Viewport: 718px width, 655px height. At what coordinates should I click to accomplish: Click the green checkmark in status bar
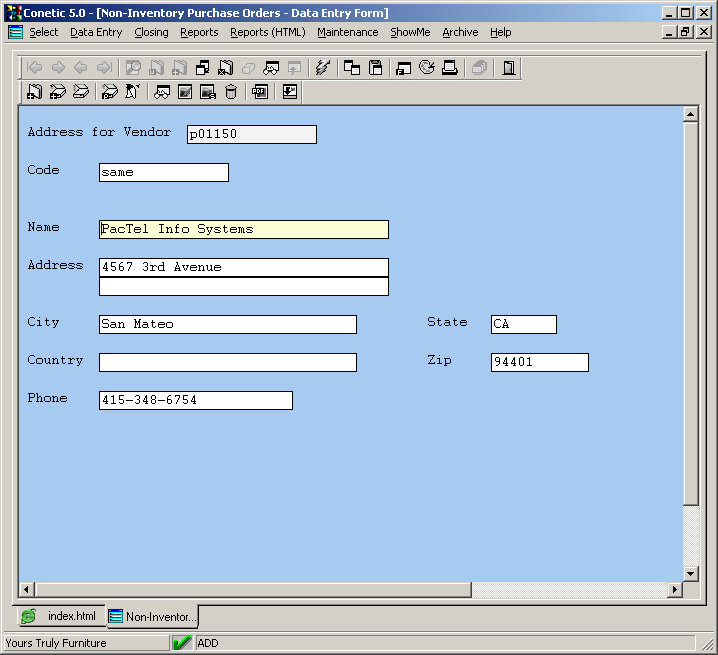(x=182, y=643)
